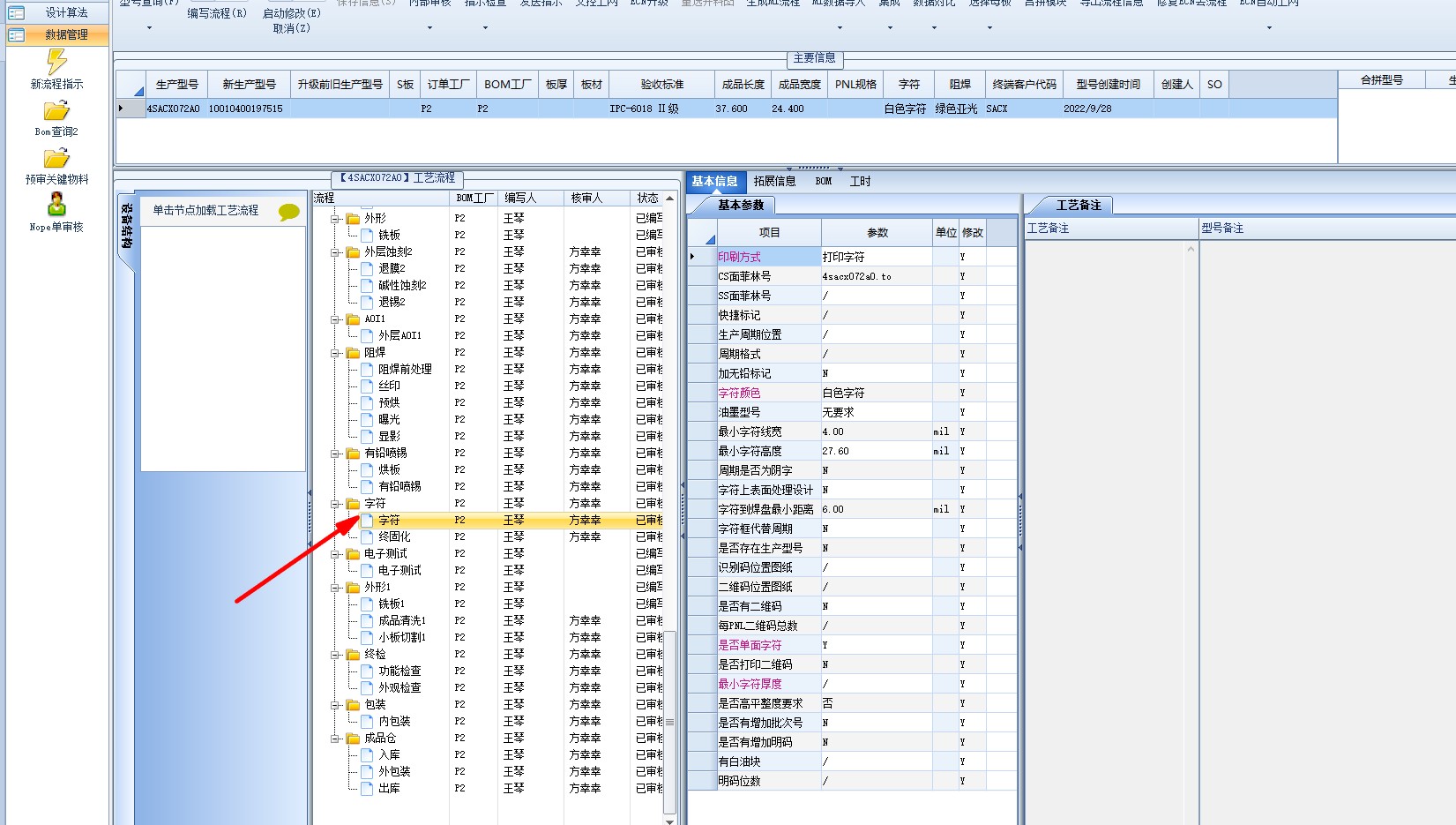1456x825 pixels.
Task: Open the dropdown arrow under 内部审核
Action: (429, 28)
